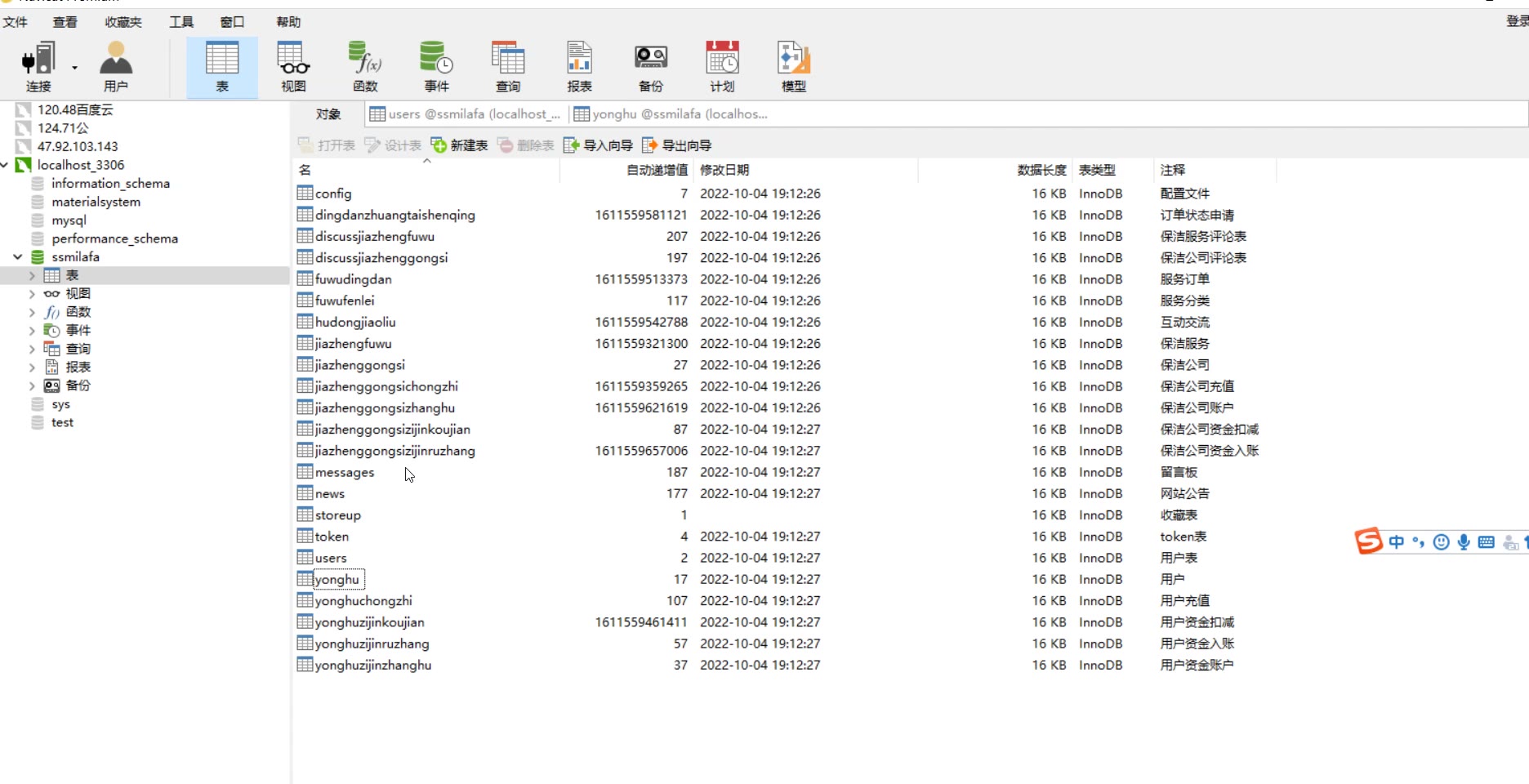Open the 模型 (Model) toolbar icon
The image size is (1529, 784).
(x=793, y=67)
